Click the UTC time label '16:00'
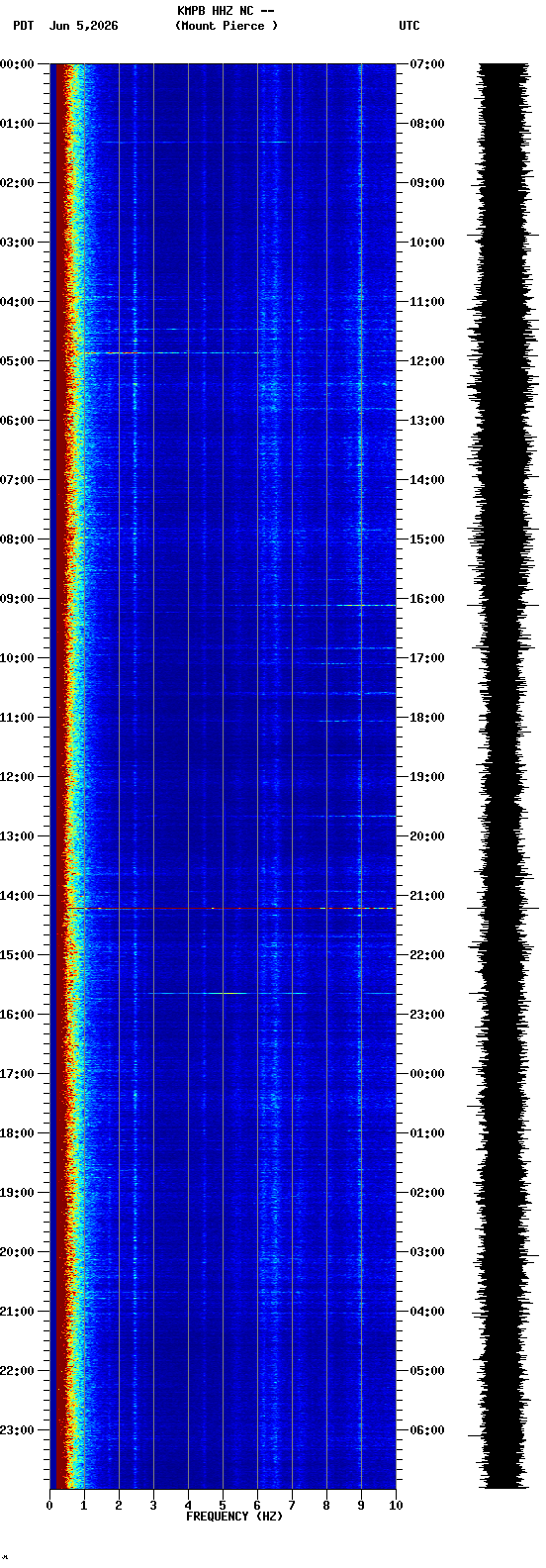This screenshot has width=546, height=1568. point(427,599)
